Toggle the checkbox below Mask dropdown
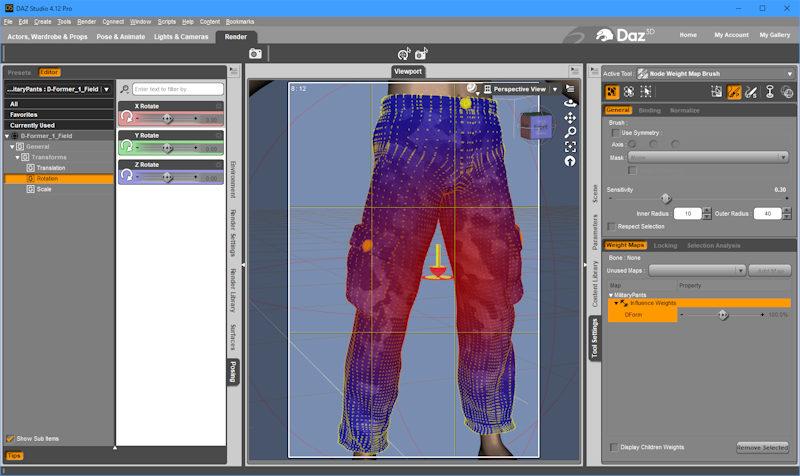800x476 pixels. pyautogui.click(x=632, y=170)
